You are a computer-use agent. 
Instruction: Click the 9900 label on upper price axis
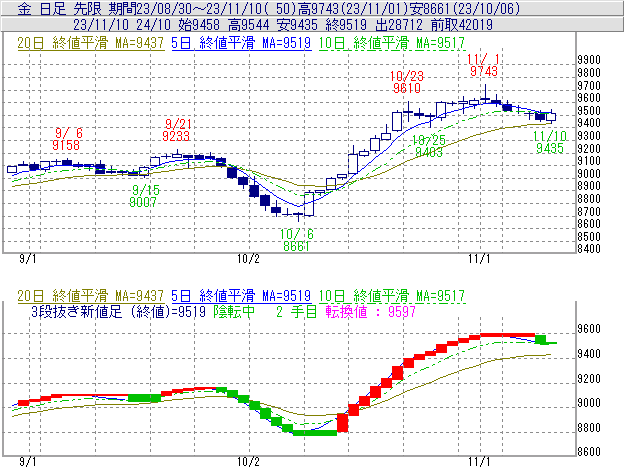589,60
